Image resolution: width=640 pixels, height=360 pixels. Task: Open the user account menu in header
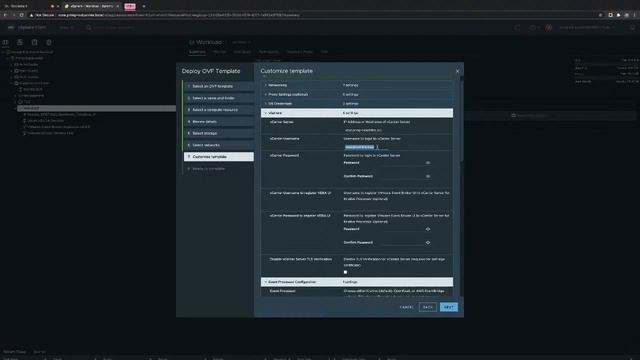coord(587,28)
